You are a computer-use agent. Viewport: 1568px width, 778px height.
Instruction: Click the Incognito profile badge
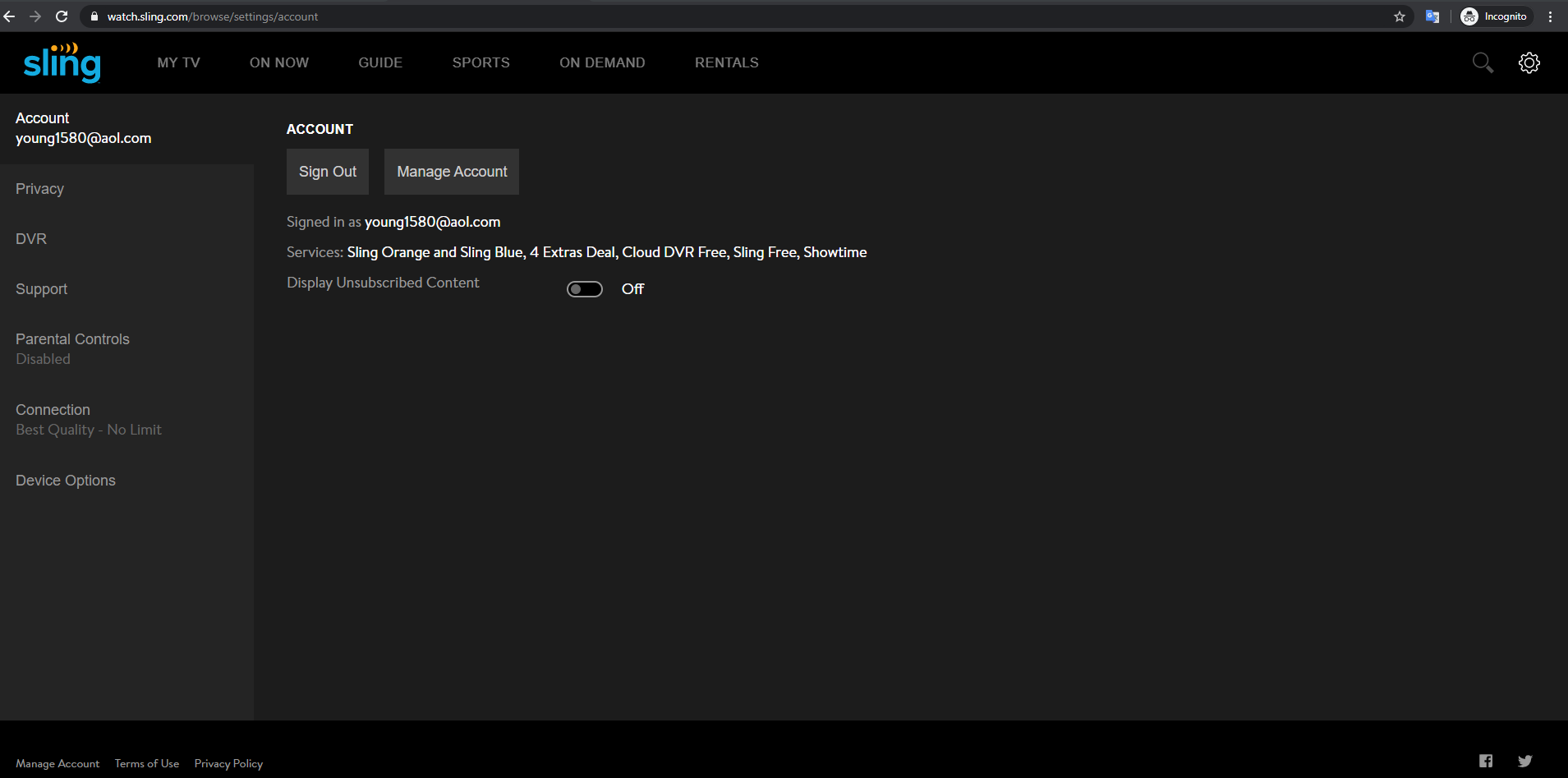pyautogui.click(x=1496, y=16)
